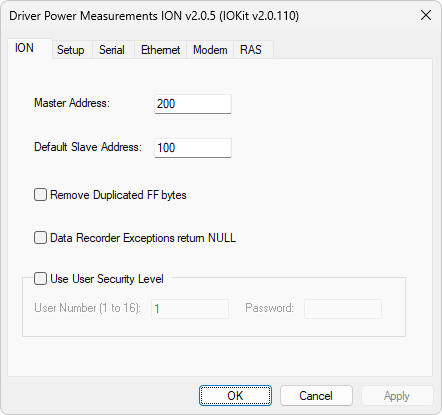
Task: Select the Ethernet tab
Action: pos(160,50)
